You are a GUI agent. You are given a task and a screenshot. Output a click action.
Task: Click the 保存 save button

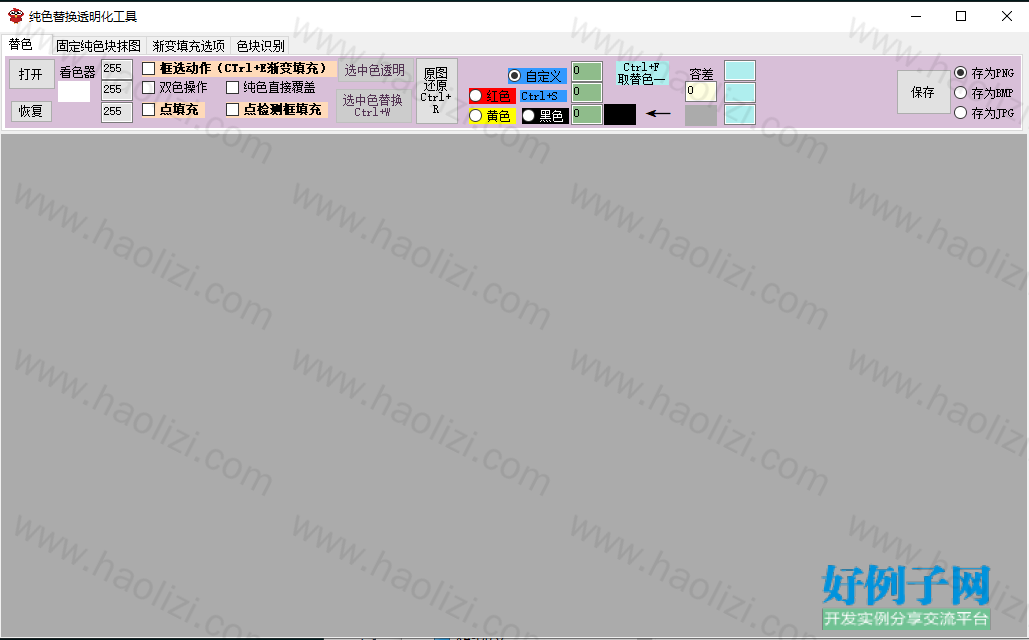click(923, 93)
